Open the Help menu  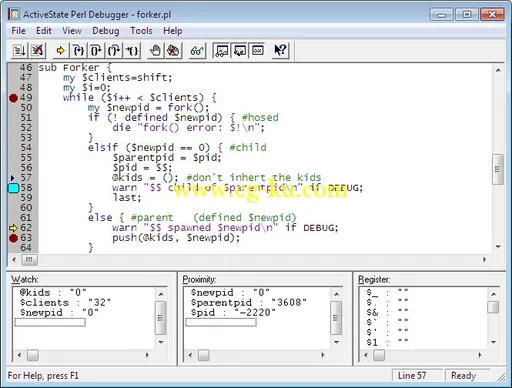click(x=173, y=31)
